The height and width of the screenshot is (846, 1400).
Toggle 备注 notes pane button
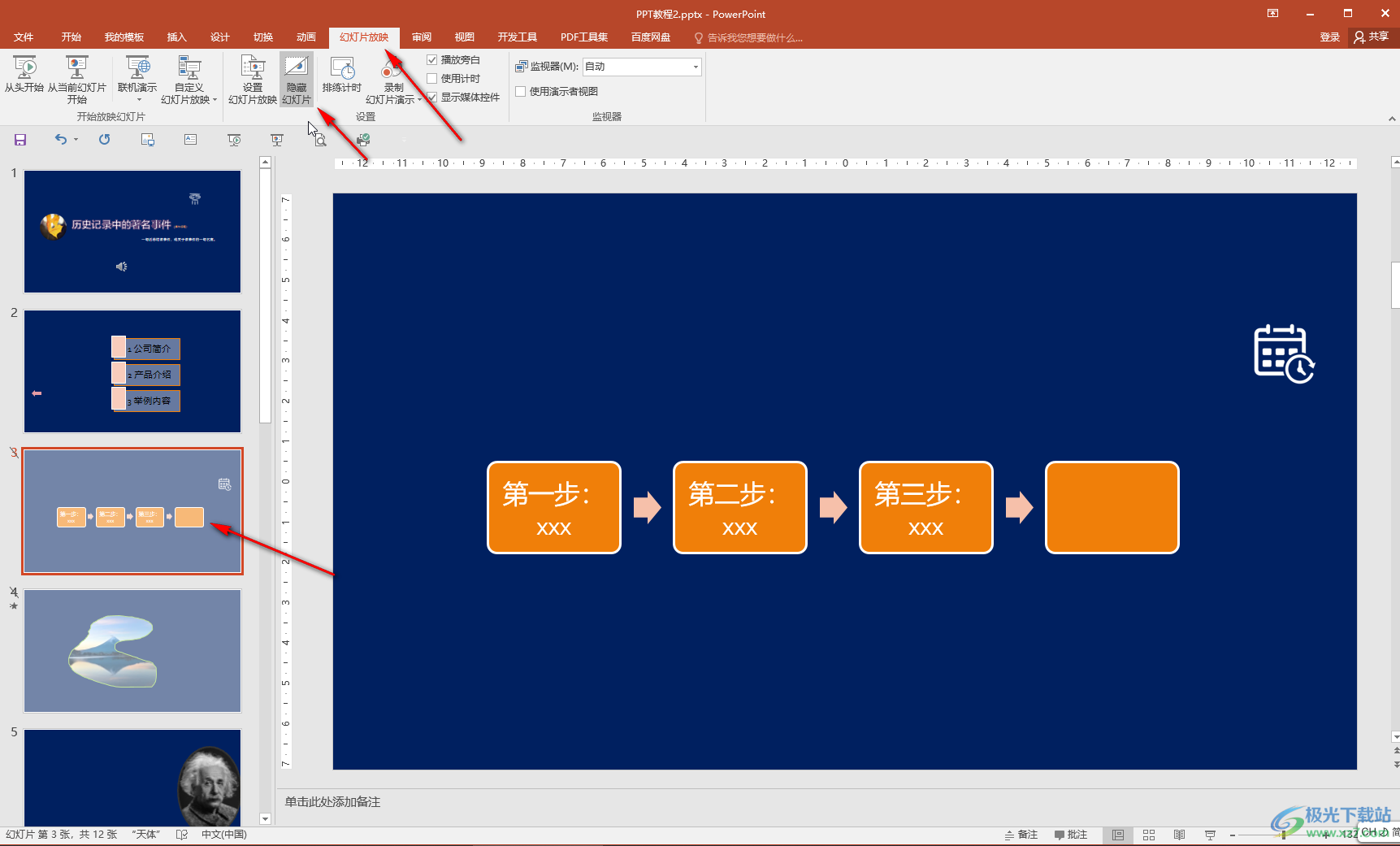tap(1021, 835)
